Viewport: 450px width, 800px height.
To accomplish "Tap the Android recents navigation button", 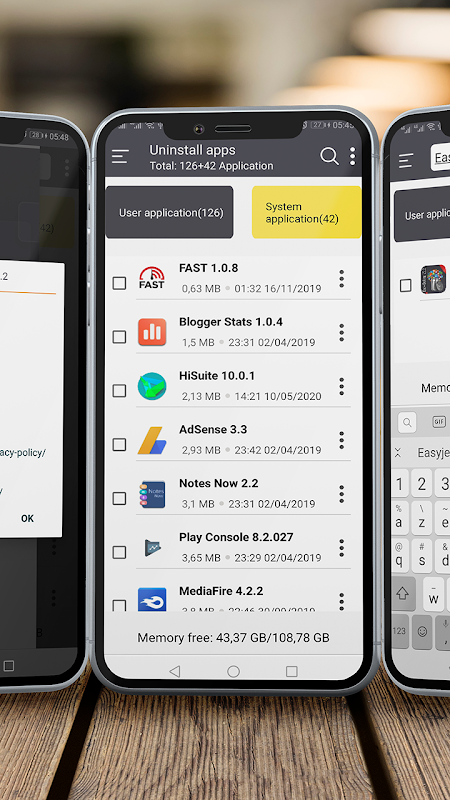I will coord(291,671).
